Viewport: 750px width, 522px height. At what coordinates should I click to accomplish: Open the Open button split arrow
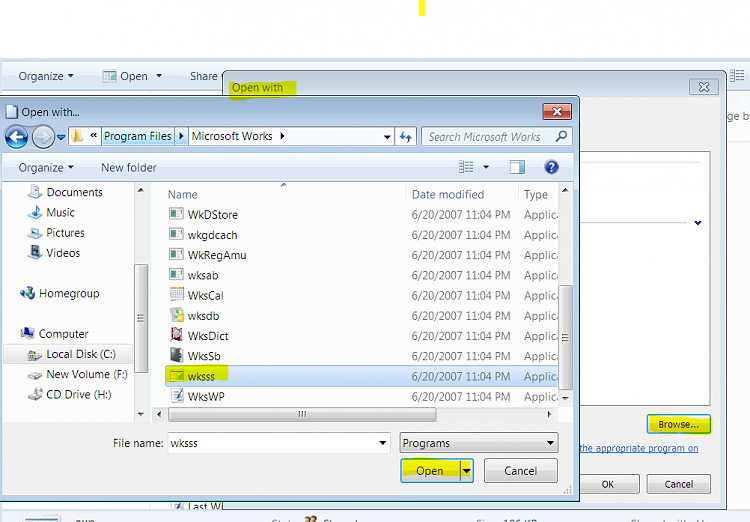(467, 471)
